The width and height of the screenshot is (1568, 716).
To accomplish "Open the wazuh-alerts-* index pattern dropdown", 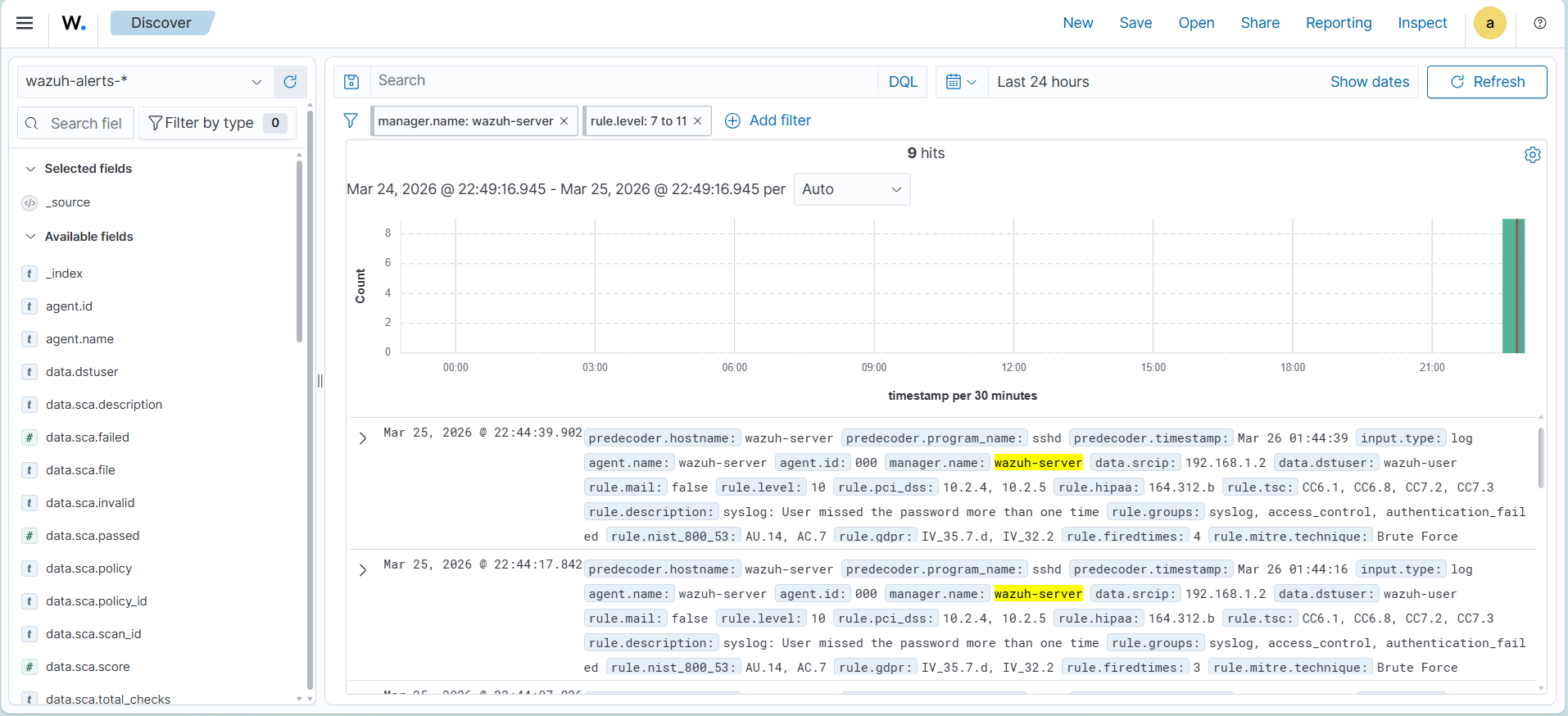I will pyautogui.click(x=144, y=81).
